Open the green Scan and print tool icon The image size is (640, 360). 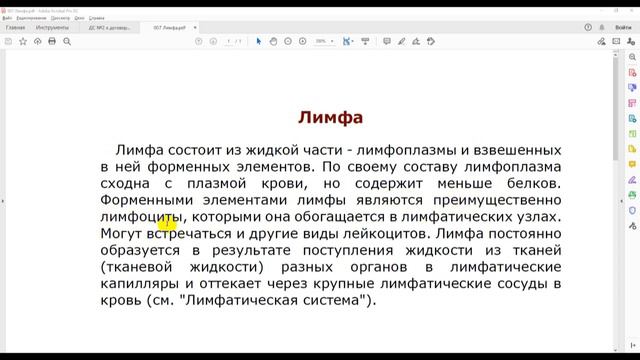point(632,195)
